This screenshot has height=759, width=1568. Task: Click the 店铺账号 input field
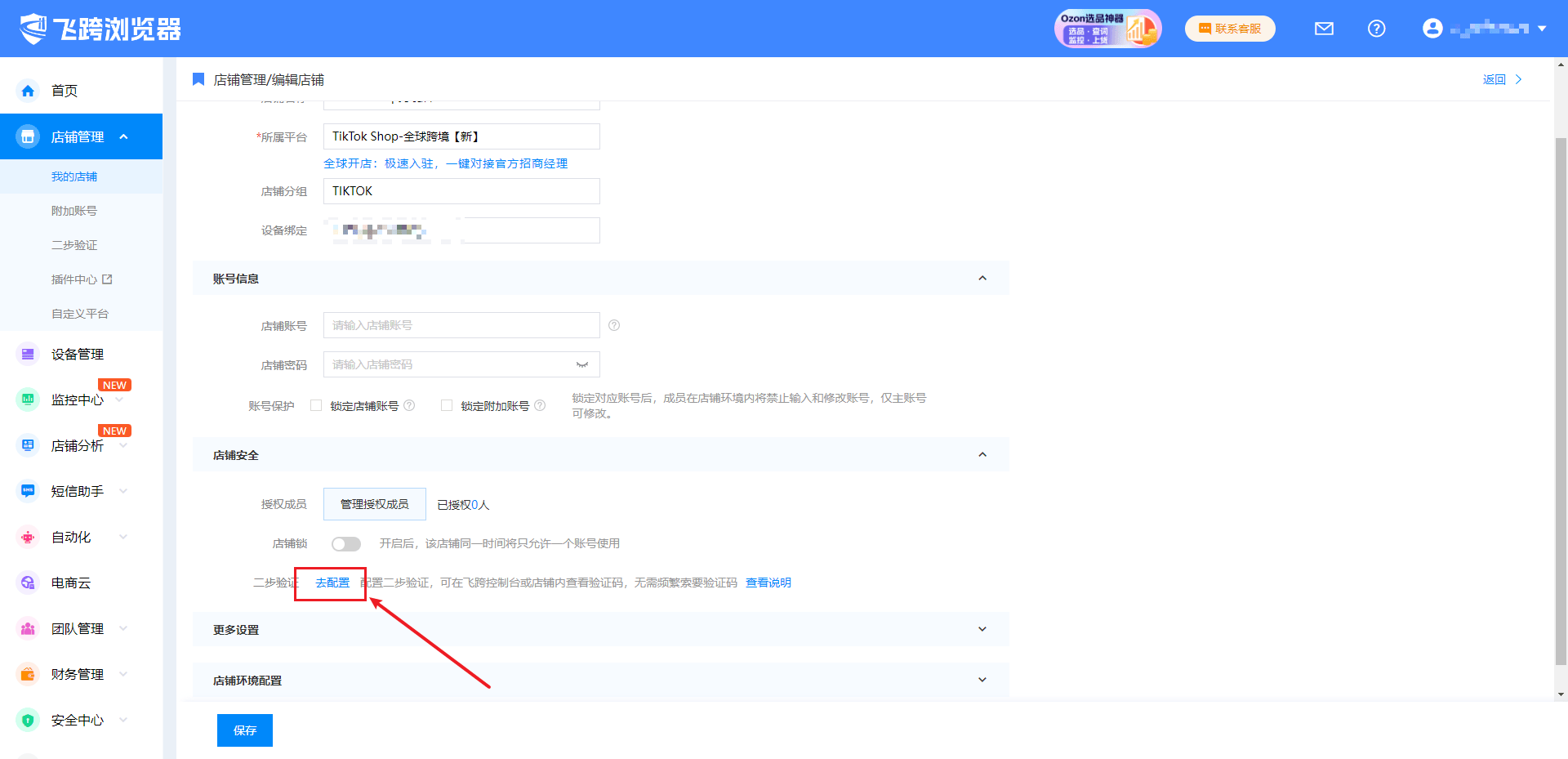461,325
